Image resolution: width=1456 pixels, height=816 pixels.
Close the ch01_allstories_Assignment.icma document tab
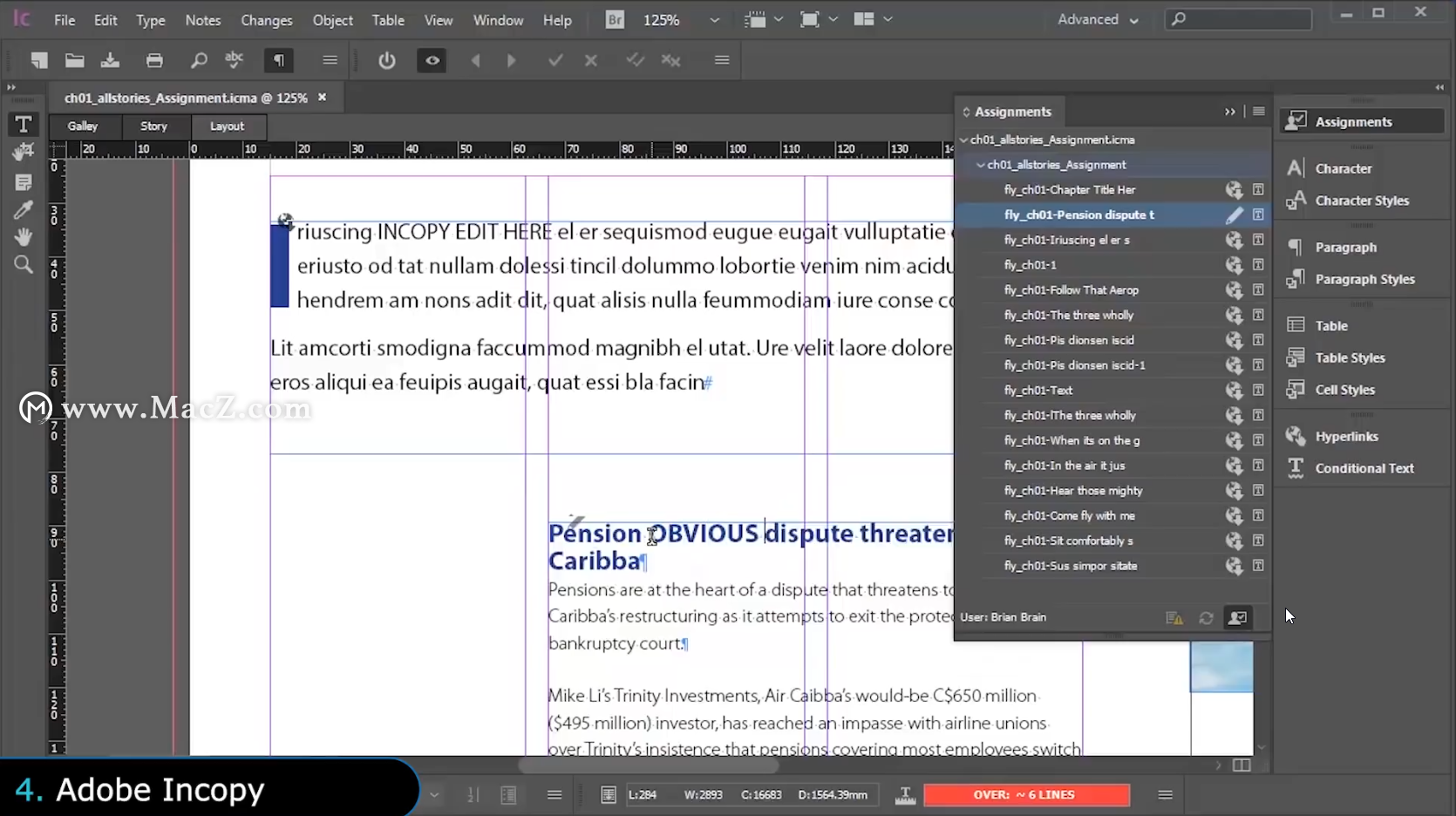(x=323, y=98)
